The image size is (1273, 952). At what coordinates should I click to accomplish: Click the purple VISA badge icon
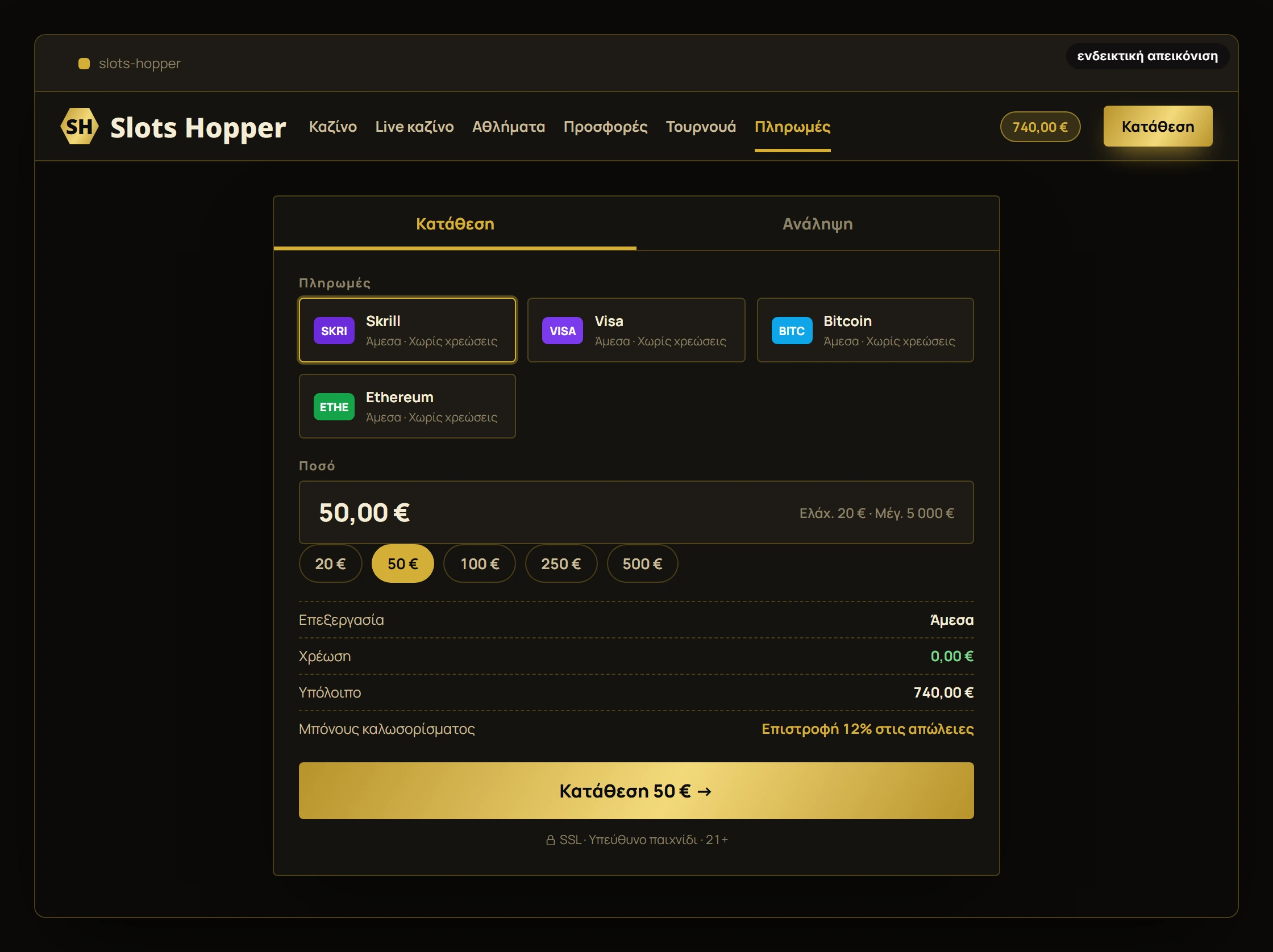tap(562, 331)
